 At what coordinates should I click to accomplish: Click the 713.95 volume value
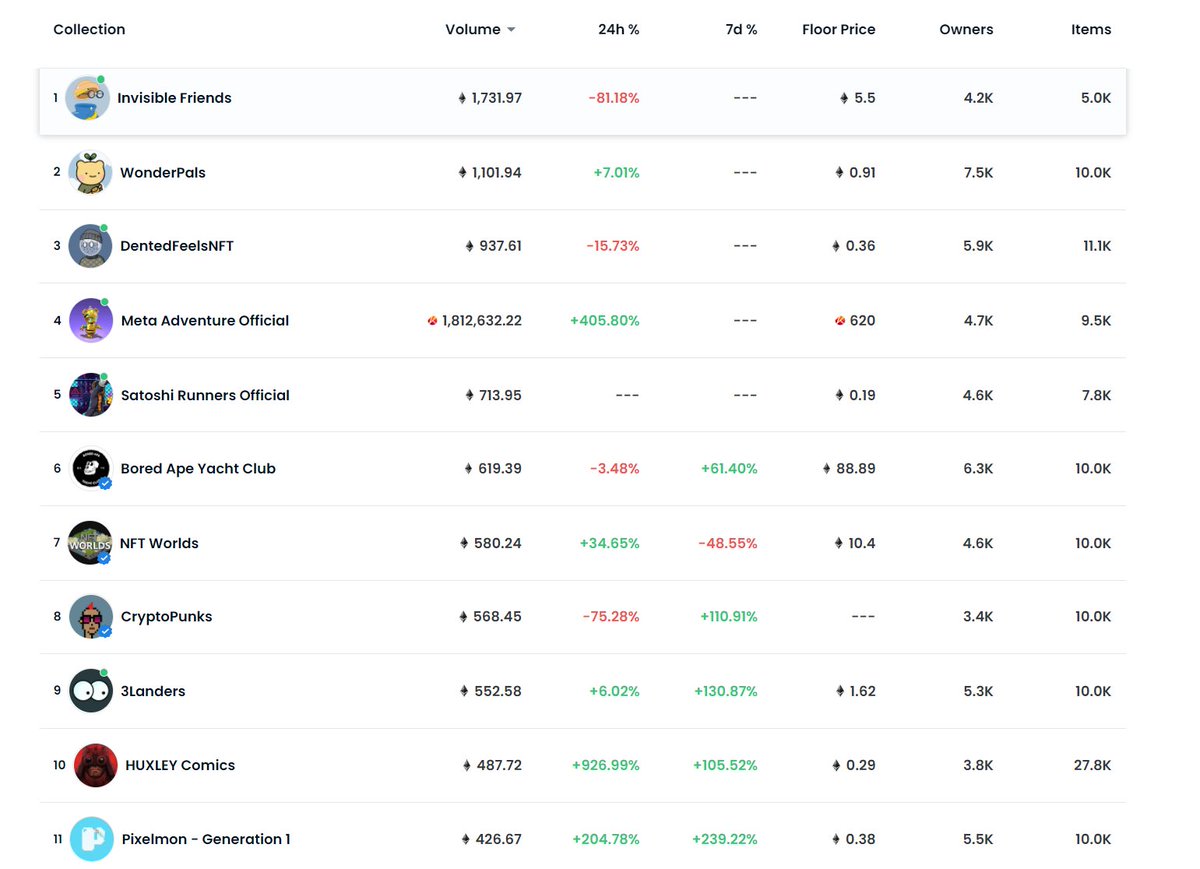(500, 395)
